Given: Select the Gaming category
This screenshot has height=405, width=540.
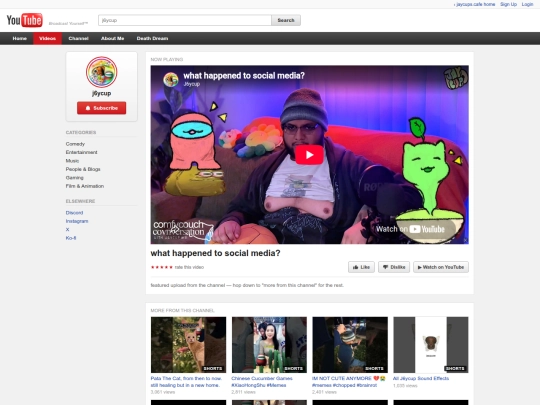Looking at the screenshot, I should (74, 178).
